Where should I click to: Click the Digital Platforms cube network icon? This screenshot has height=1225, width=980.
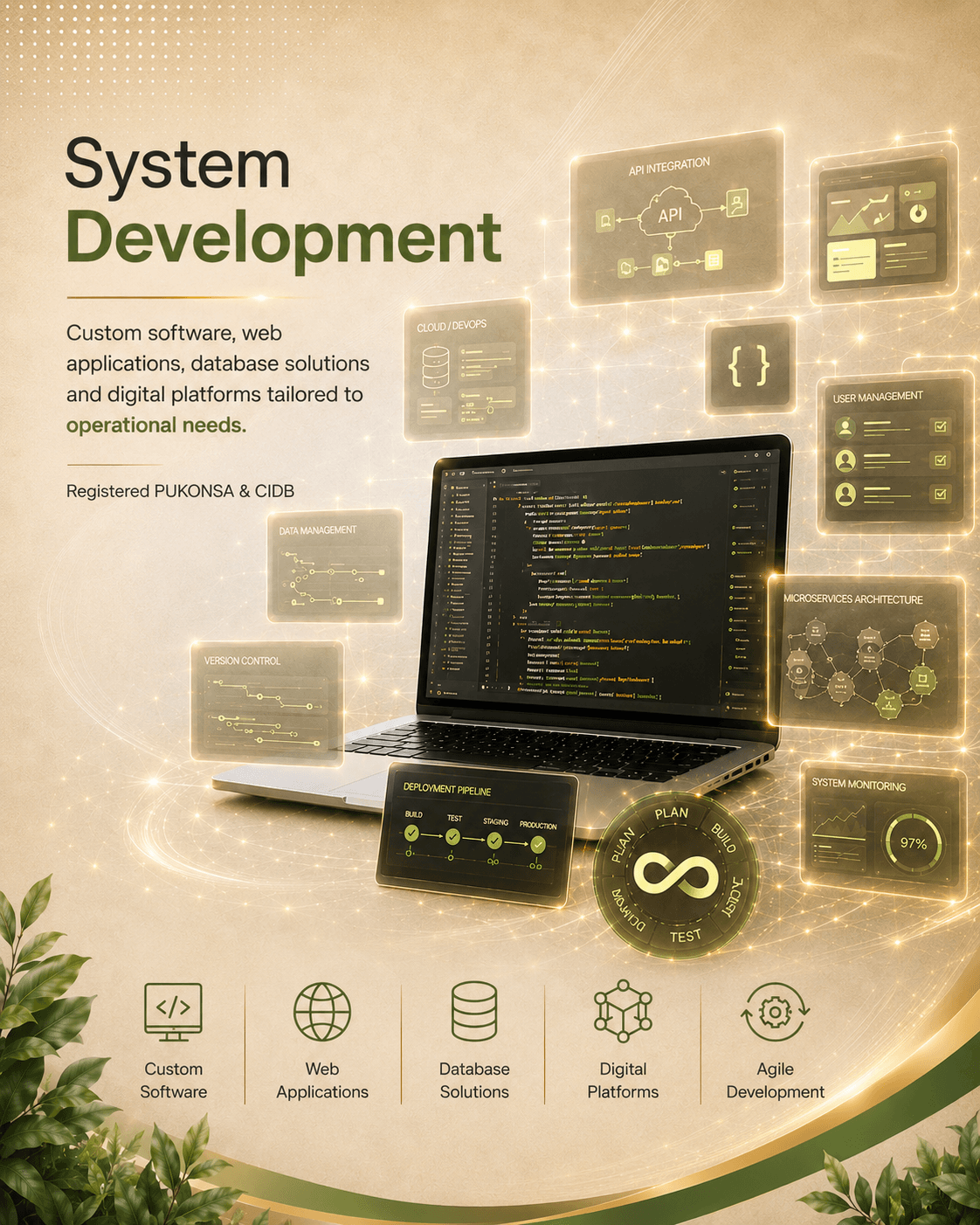point(623,1011)
